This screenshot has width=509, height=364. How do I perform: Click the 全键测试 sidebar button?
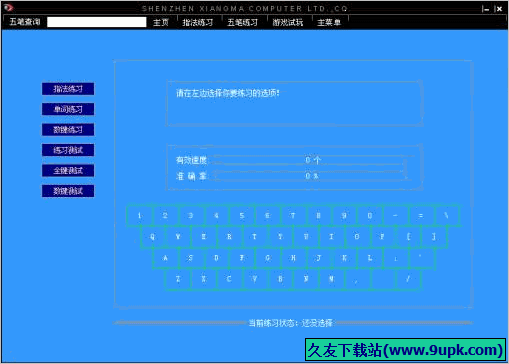point(68,171)
